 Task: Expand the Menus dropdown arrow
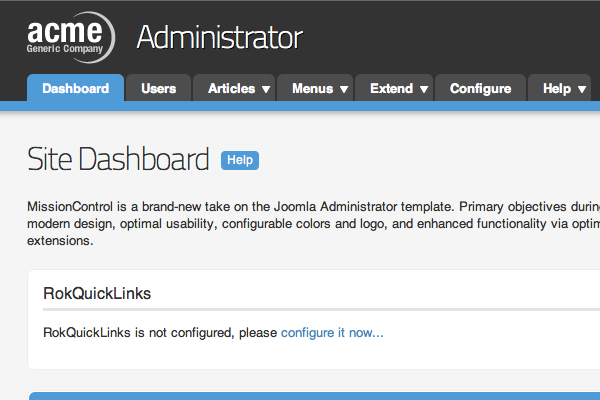[344, 89]
